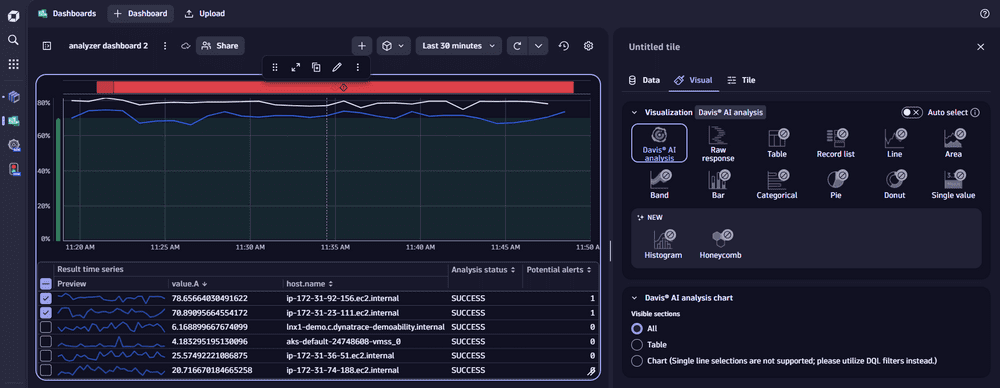Toggle the select-all checkbox in table header
Viewport: 1000px width, 388px height.
46,284
